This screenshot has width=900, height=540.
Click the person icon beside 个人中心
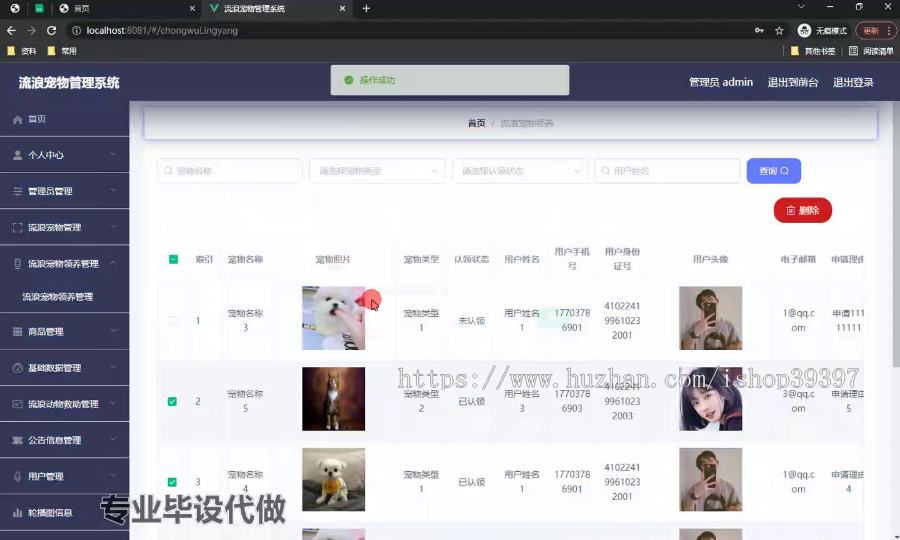click(17, 155)
